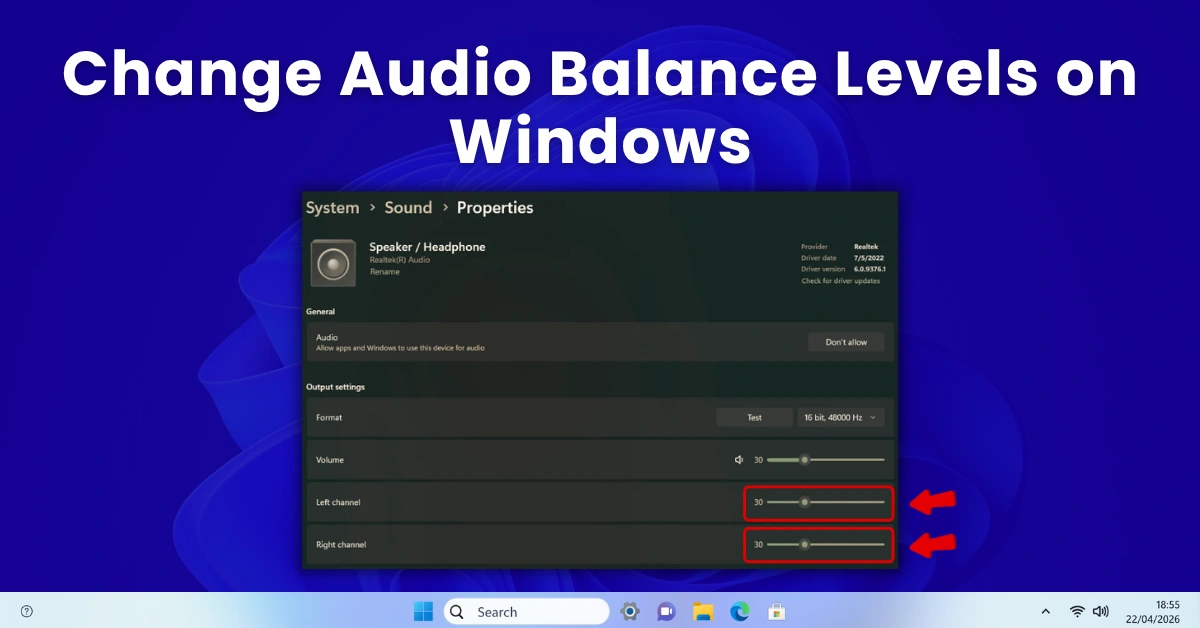Launch Microsoft Teams chat from the taskbar

coord(666,611)
